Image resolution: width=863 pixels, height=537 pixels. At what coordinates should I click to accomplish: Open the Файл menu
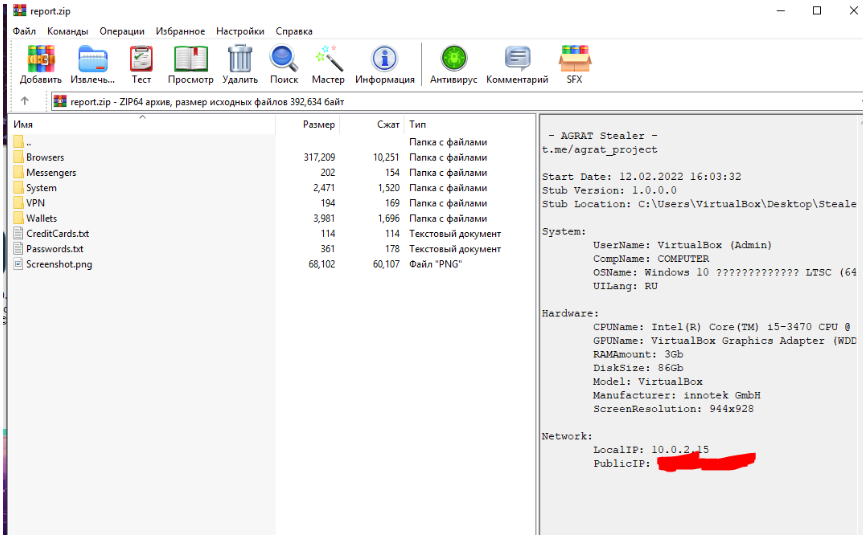(24, 31)
